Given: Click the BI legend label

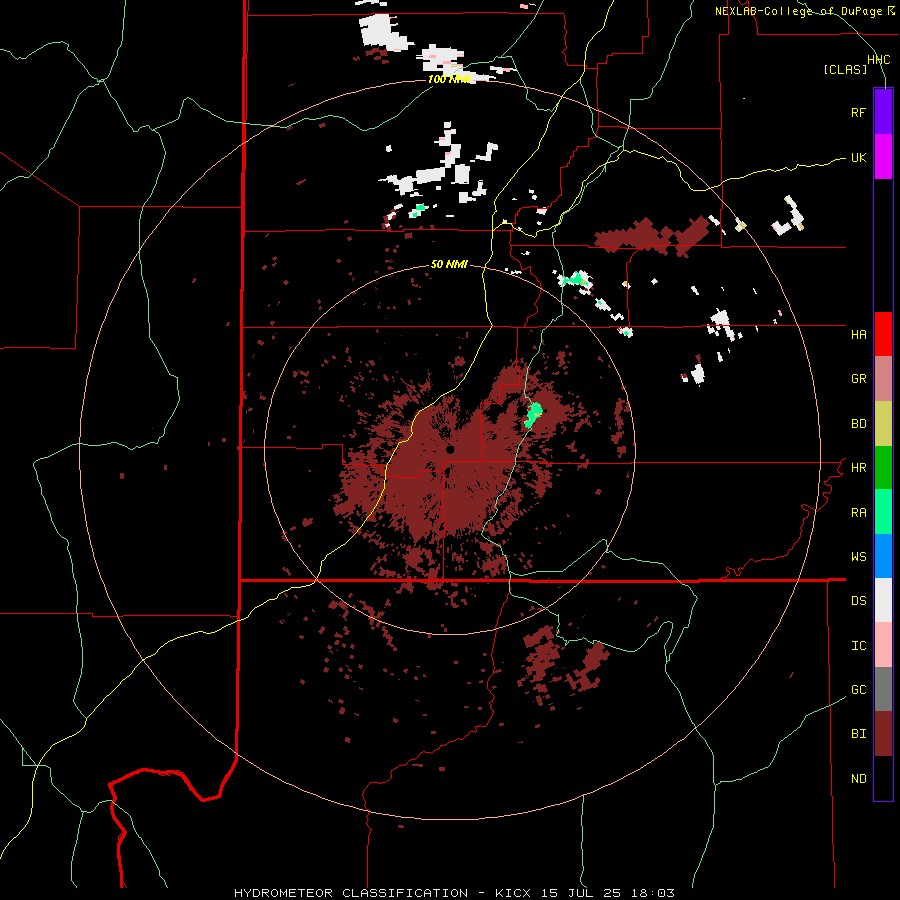Looking at the screenshot, I should coord(858,734).
